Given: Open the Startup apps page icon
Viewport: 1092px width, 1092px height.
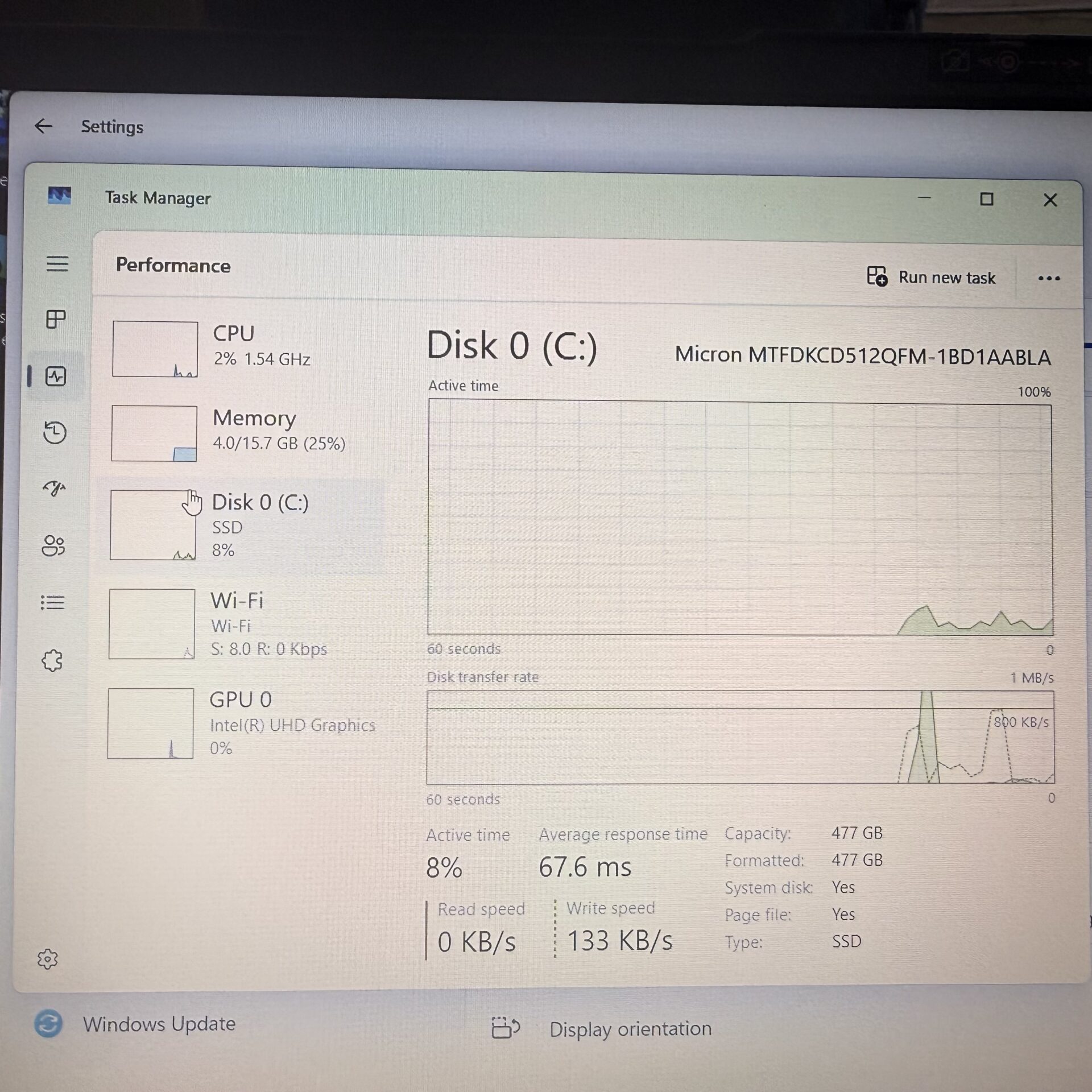Looking at the screenshot, I should click(x=55, y=489).
